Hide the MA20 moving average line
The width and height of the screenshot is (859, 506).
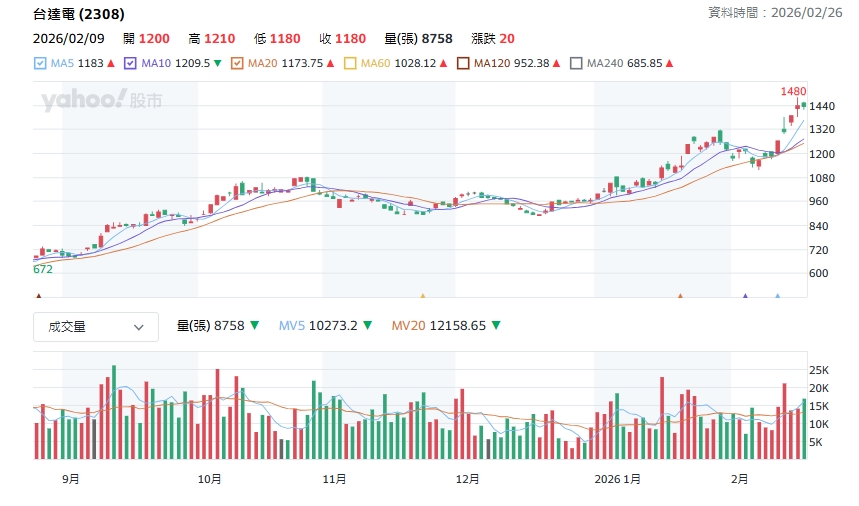click(238, 63)
